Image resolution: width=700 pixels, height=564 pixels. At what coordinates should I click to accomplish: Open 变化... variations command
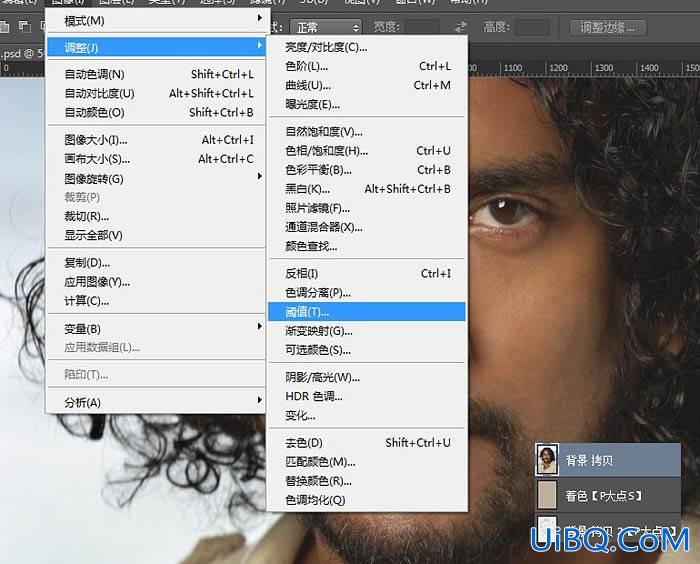pyautogui.click(x=367, y=416)
